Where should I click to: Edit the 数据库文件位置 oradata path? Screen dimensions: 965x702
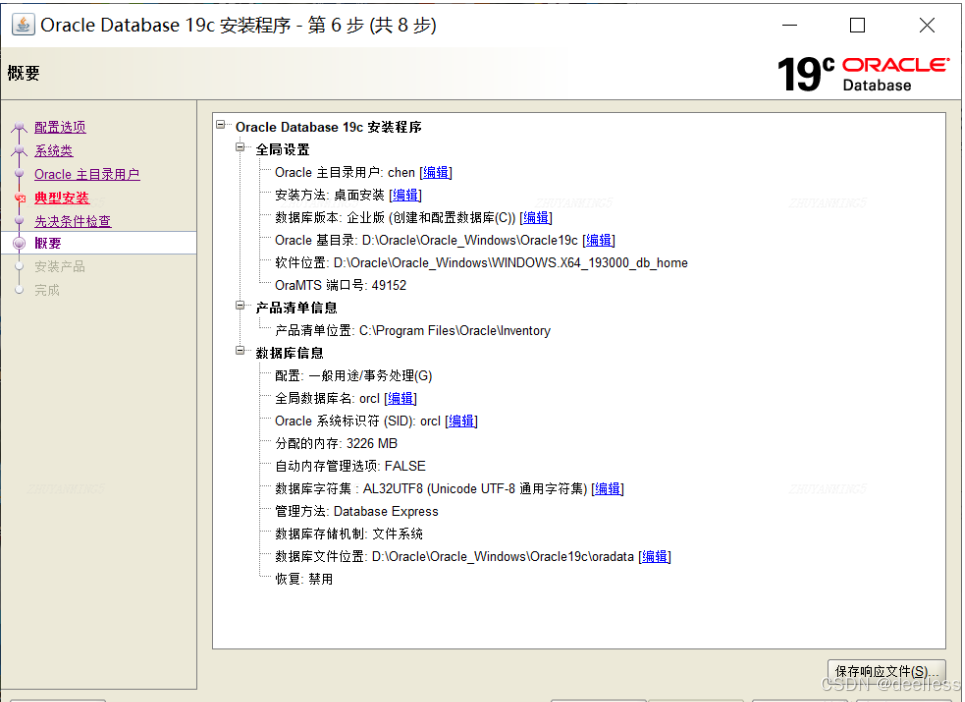point(655,556)
